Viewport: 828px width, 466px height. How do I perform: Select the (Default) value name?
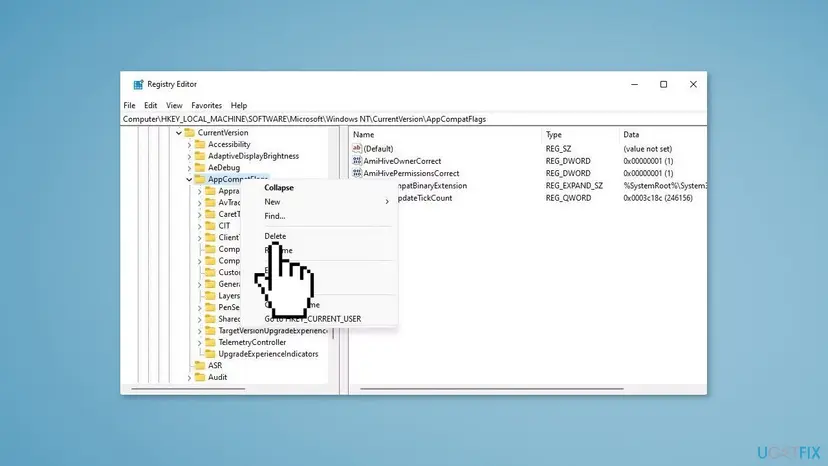[x=378, y=149]
